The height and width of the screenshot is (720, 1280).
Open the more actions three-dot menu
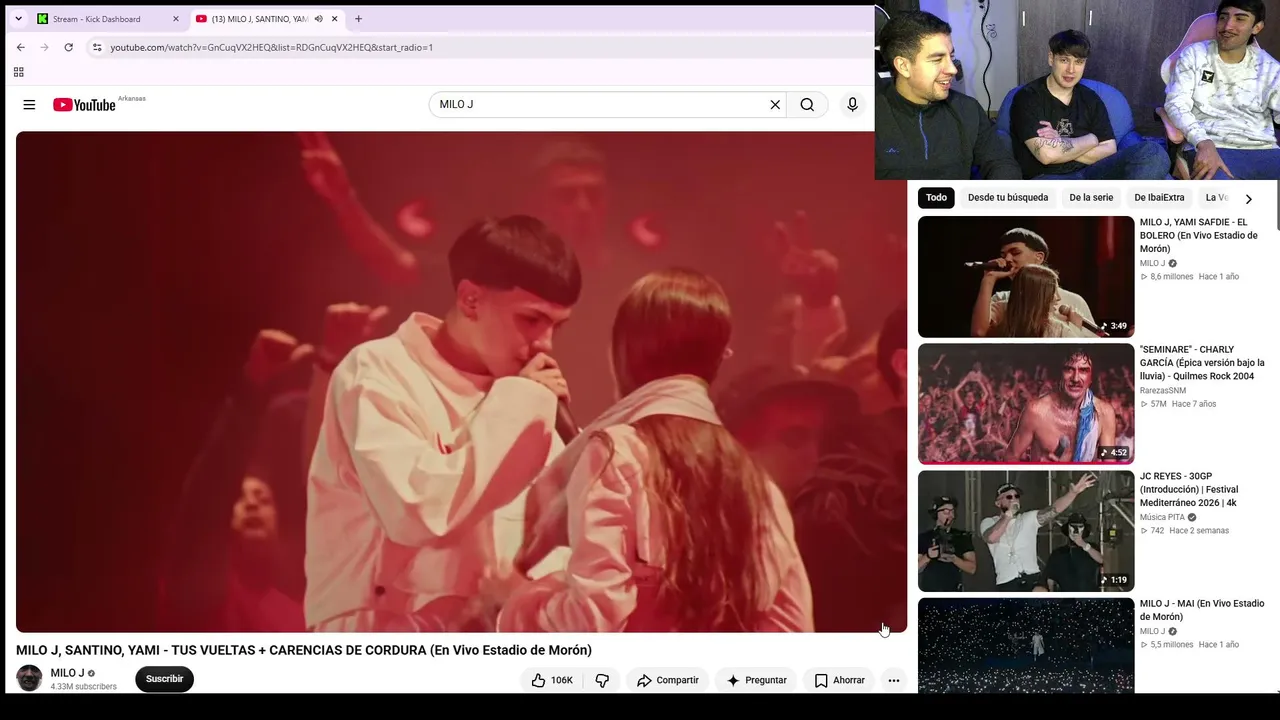(894, 680)
